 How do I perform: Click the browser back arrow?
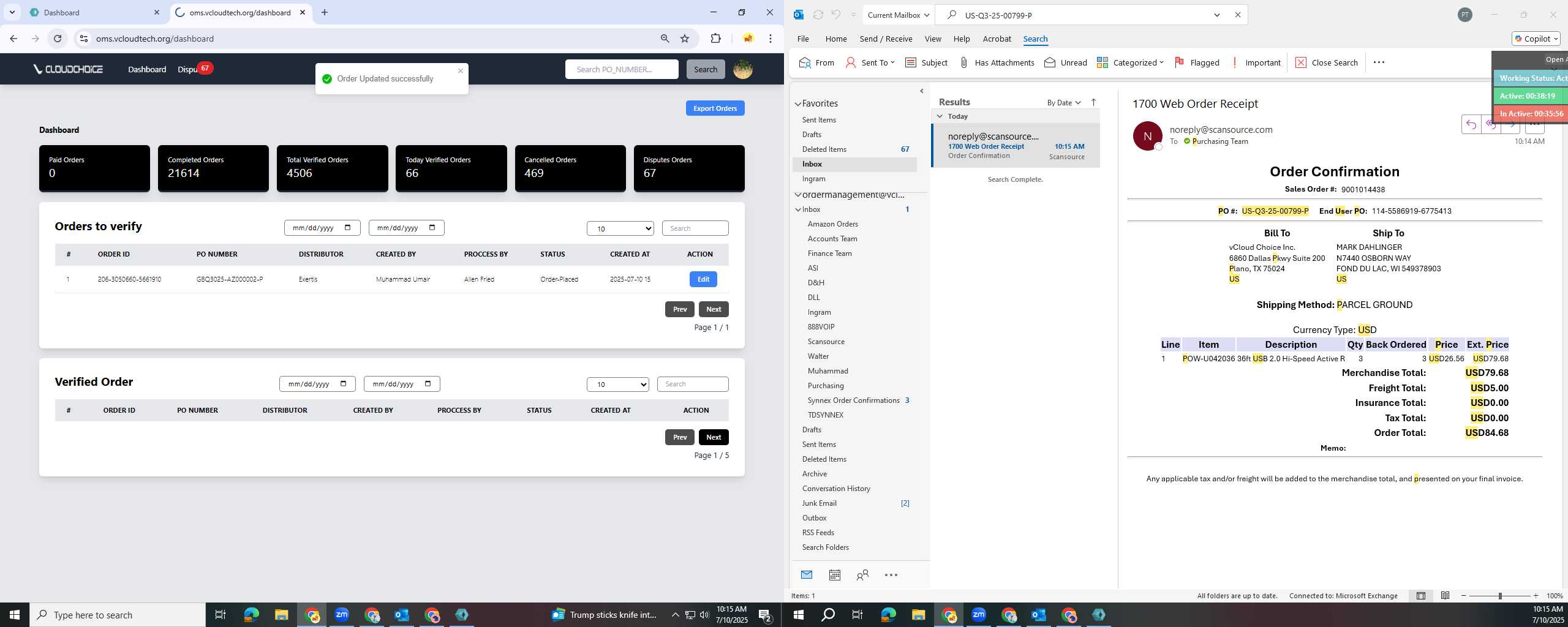pos(13,39)
